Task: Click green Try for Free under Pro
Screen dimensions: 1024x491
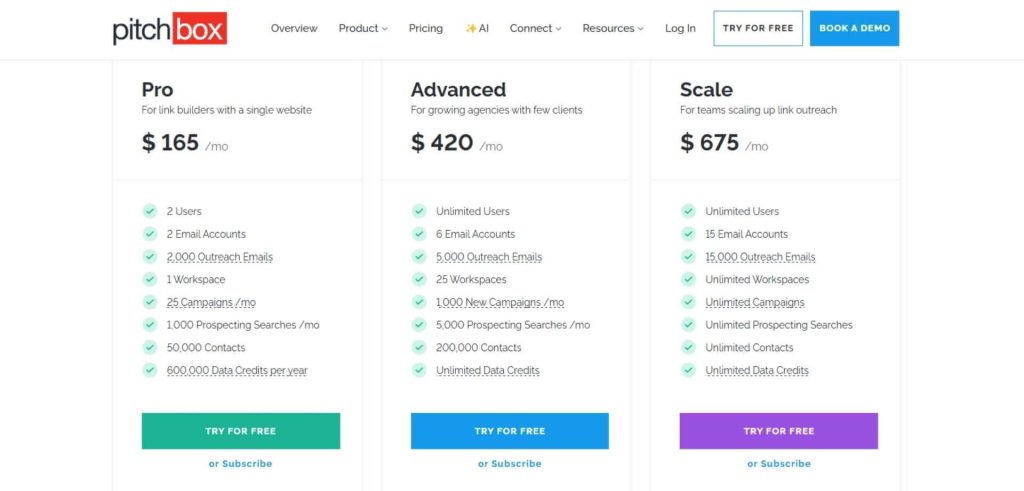Action: click(240, 431)
